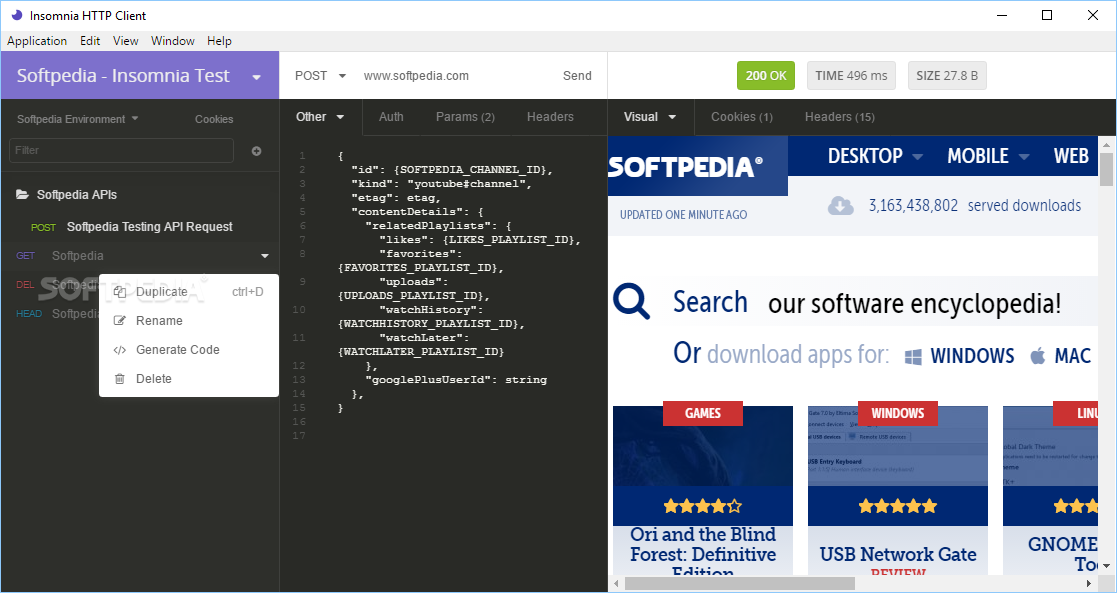Click the 200 OK status badge
Image resolution: width=1117 pixels, height=593 pixels.
[x=766, y=76]
